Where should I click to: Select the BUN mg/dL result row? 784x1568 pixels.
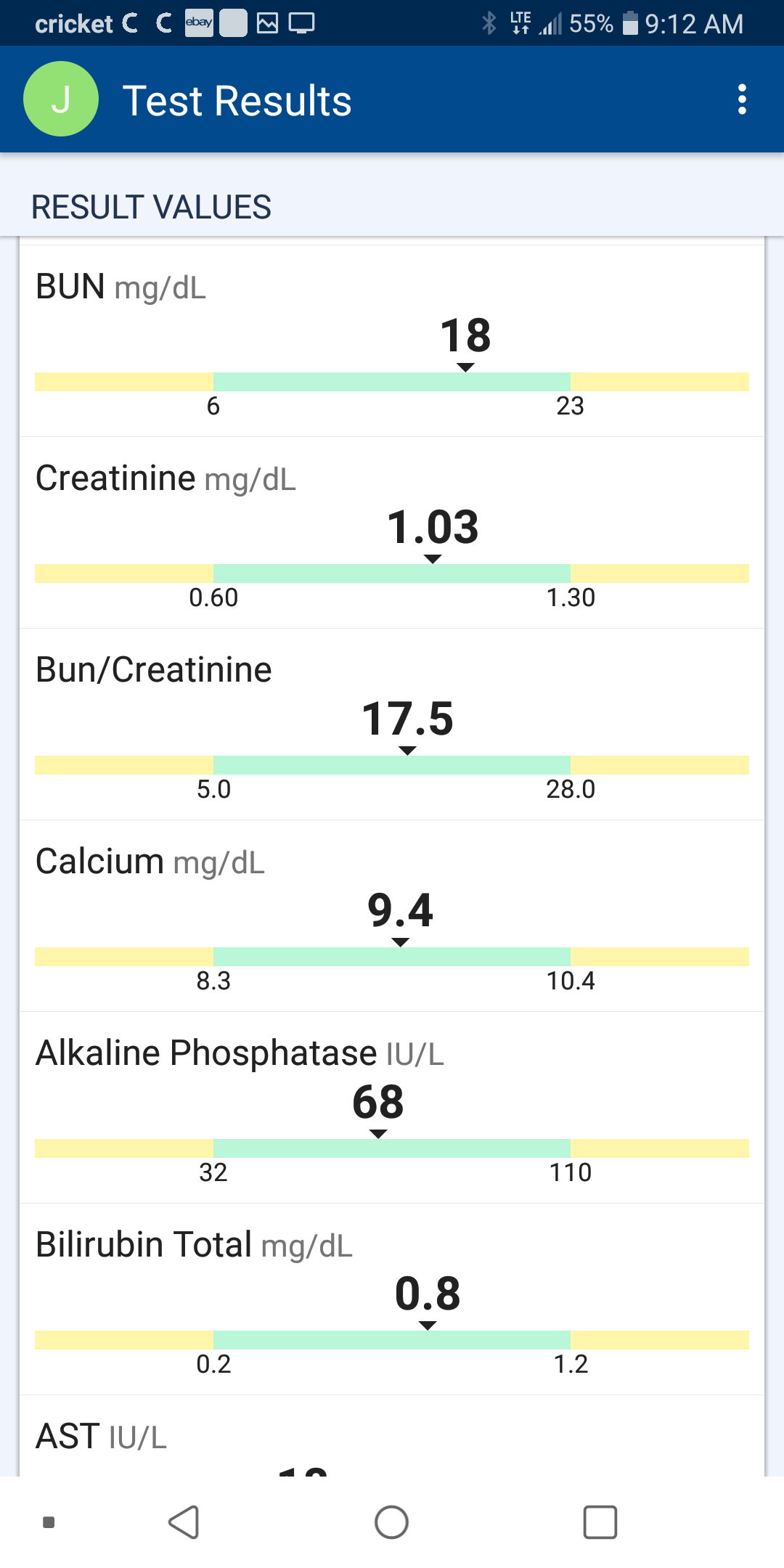121,287
